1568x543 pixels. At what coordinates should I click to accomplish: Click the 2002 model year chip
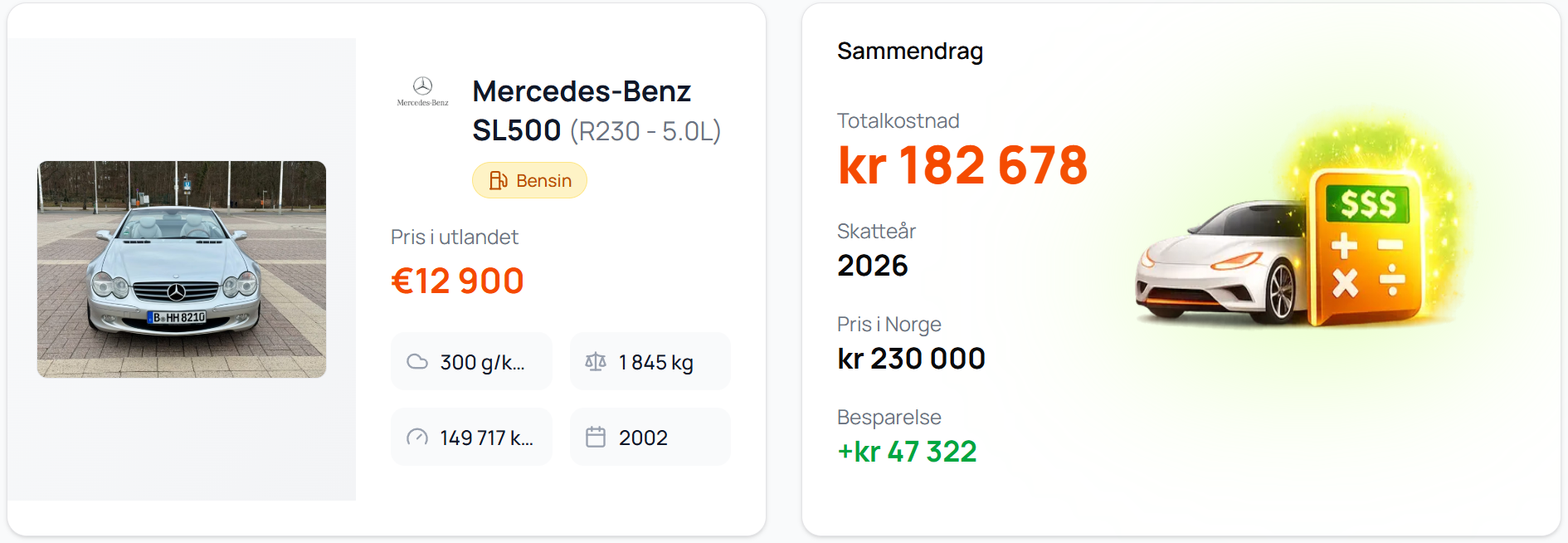click(x=650, y=438)
